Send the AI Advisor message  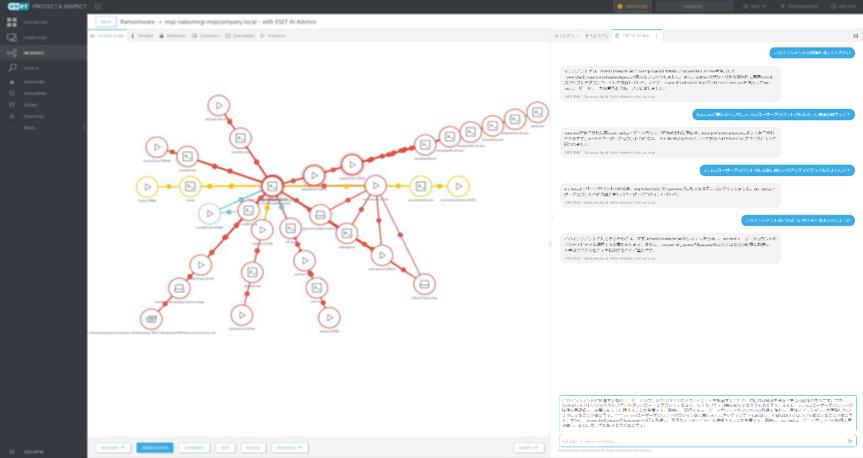[850, 440]
